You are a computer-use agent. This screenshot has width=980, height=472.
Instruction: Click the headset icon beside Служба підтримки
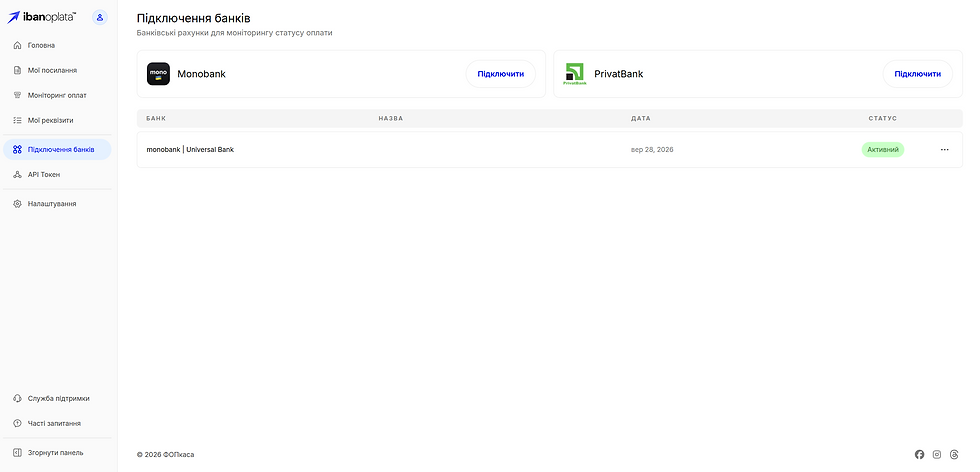pyautogui.click(x=18, y=398)
